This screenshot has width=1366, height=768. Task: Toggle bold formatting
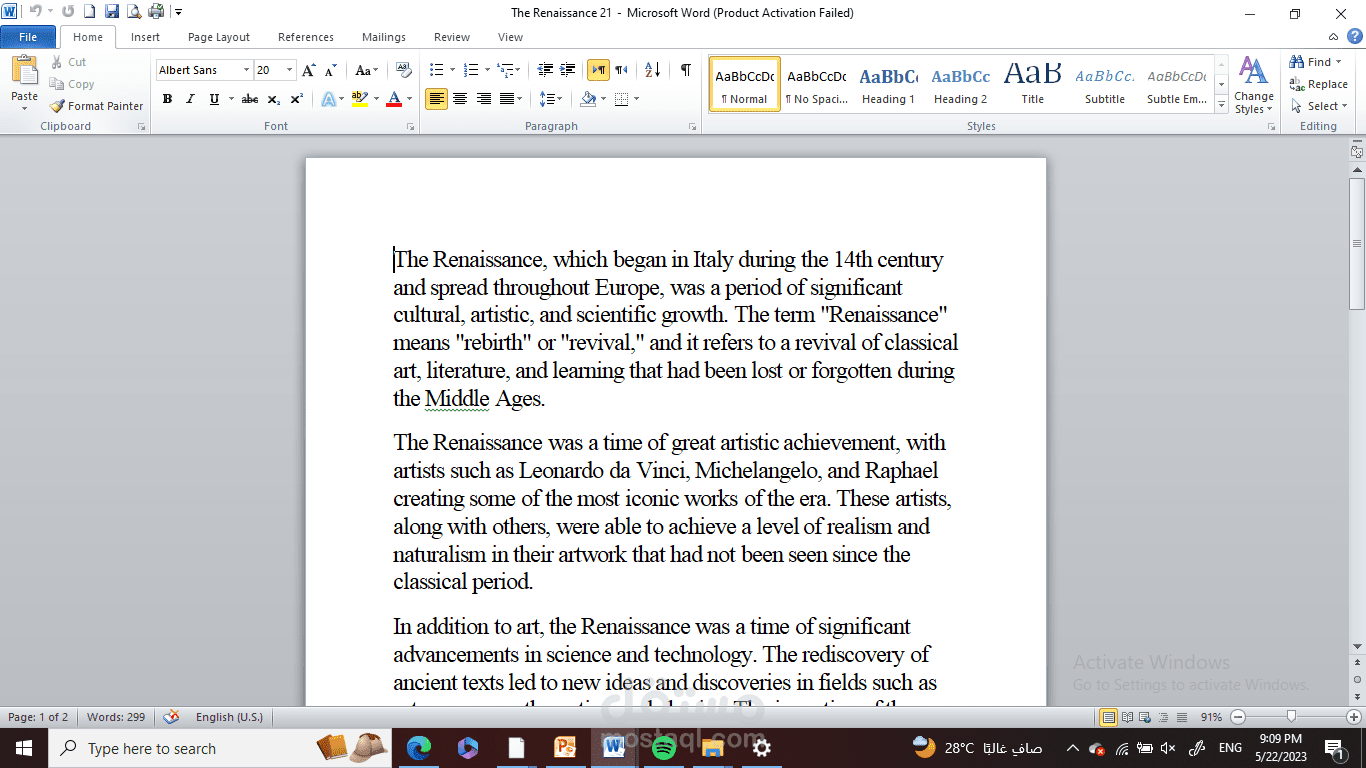(x=167, y=98)
